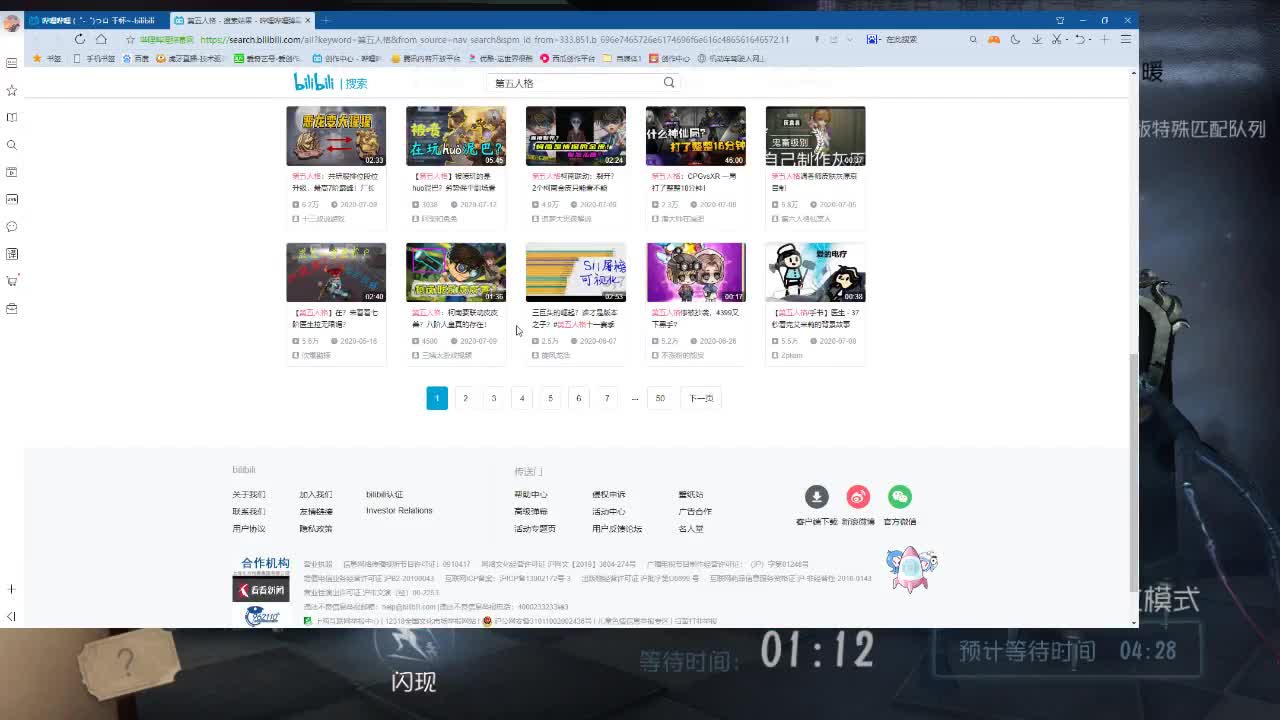Click the green WeChat official account icon
This screenshot has width=1280, height=720.
coord(900,497)
